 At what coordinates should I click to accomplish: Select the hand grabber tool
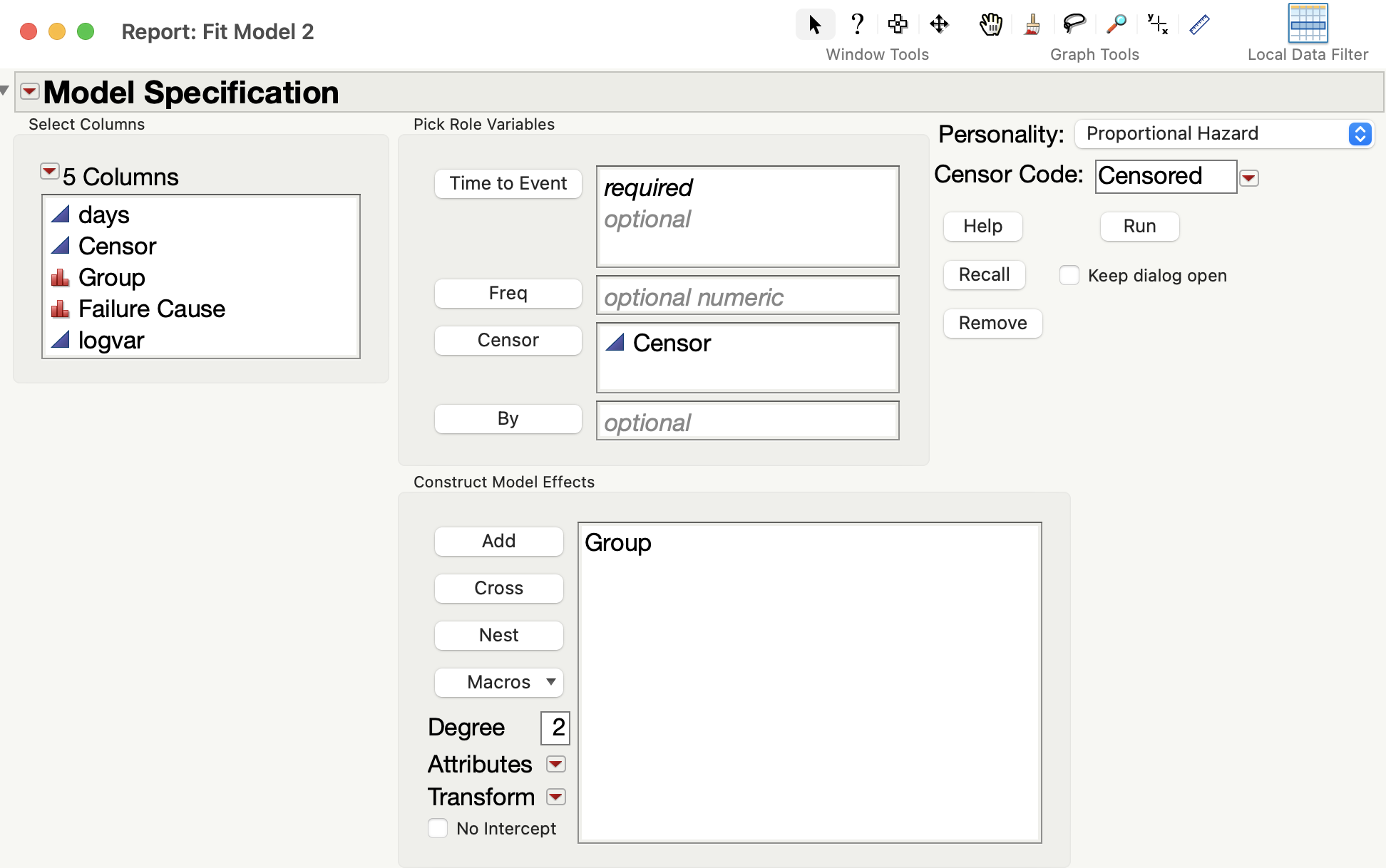click(990, 25)
